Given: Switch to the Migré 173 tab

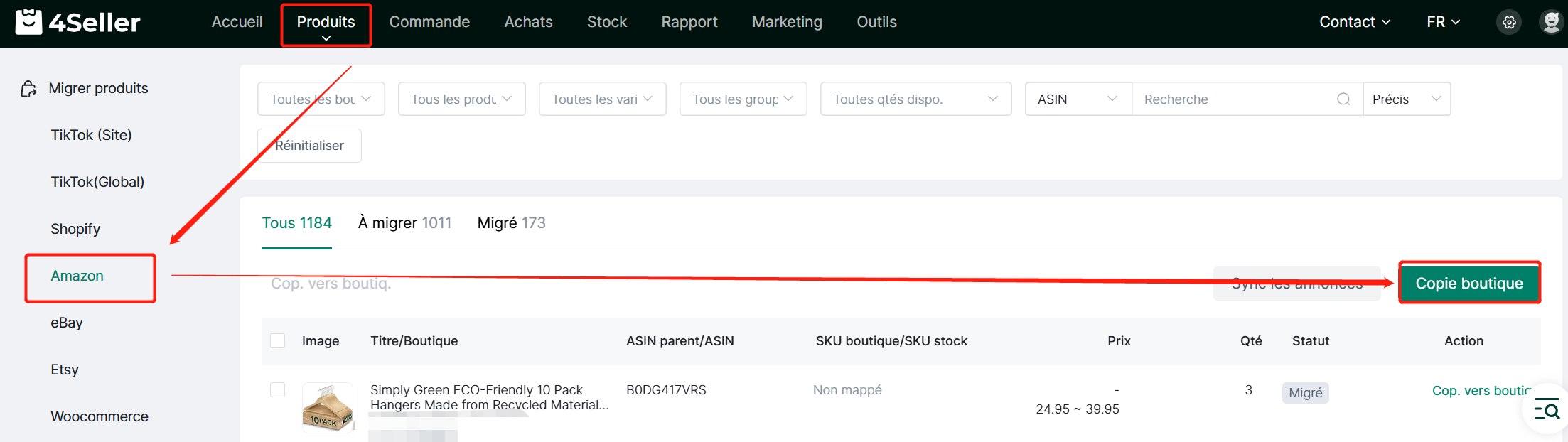Looking at the screenshot, I should pos(512,223).
